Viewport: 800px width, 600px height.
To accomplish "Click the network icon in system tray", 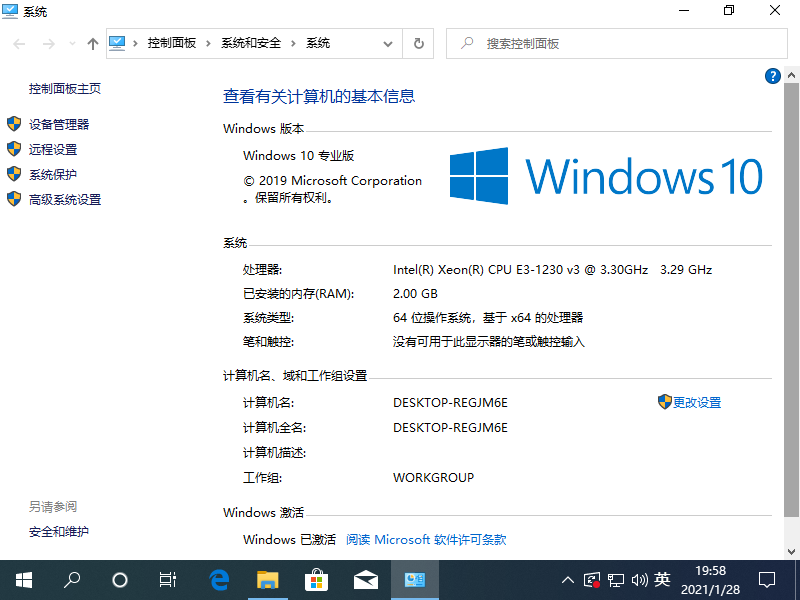I will tap(616, 579).
